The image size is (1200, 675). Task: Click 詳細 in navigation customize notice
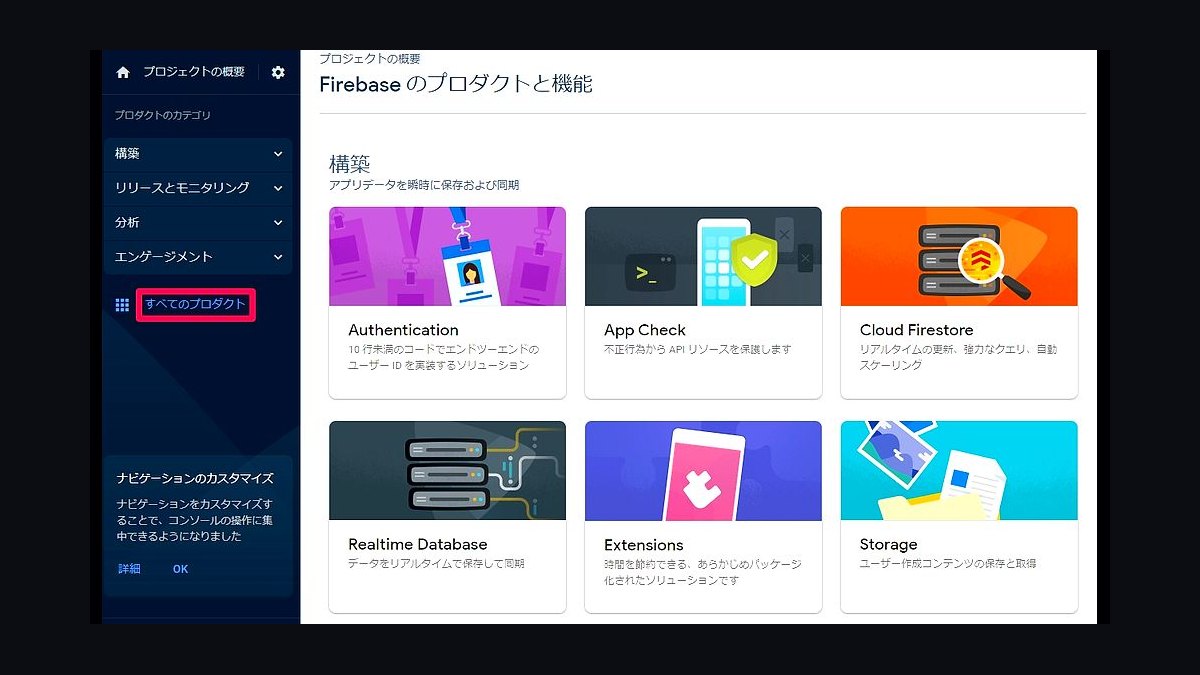pyautogui.click(x=129, y=569)
